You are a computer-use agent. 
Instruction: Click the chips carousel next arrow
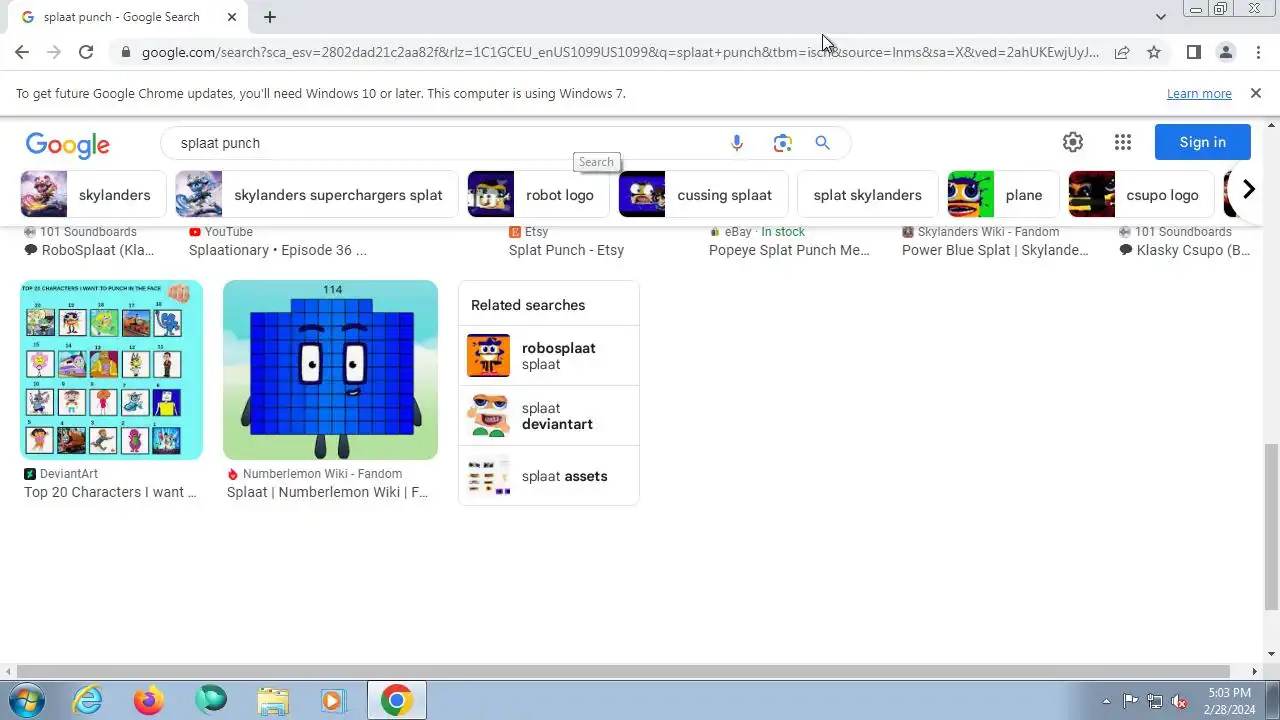coord(1248,189)
